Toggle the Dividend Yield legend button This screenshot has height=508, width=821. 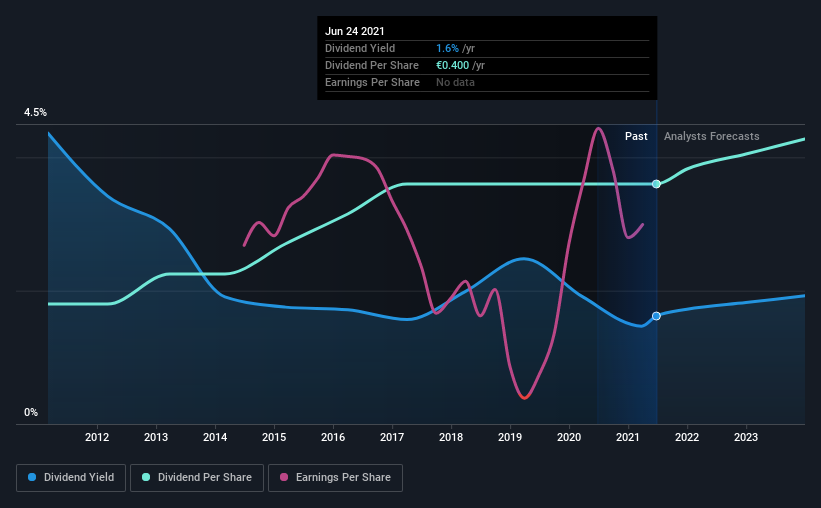[71, 478]
